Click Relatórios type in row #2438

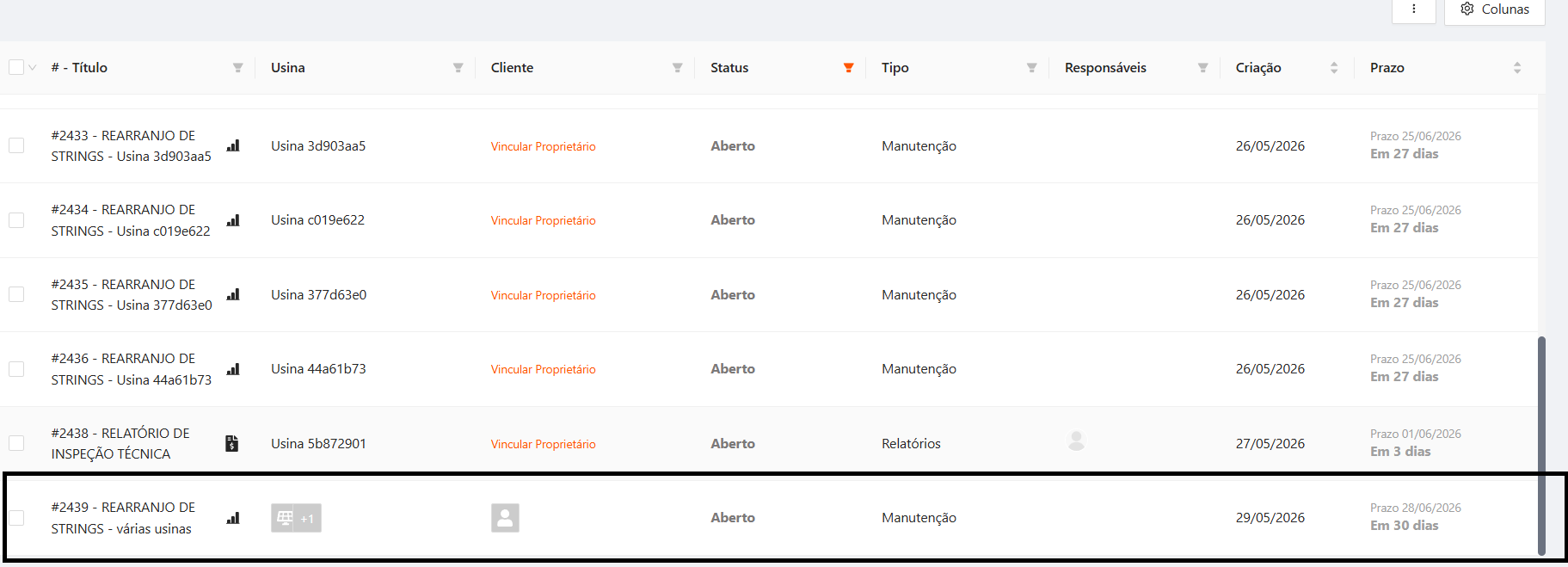pos(911,444)
